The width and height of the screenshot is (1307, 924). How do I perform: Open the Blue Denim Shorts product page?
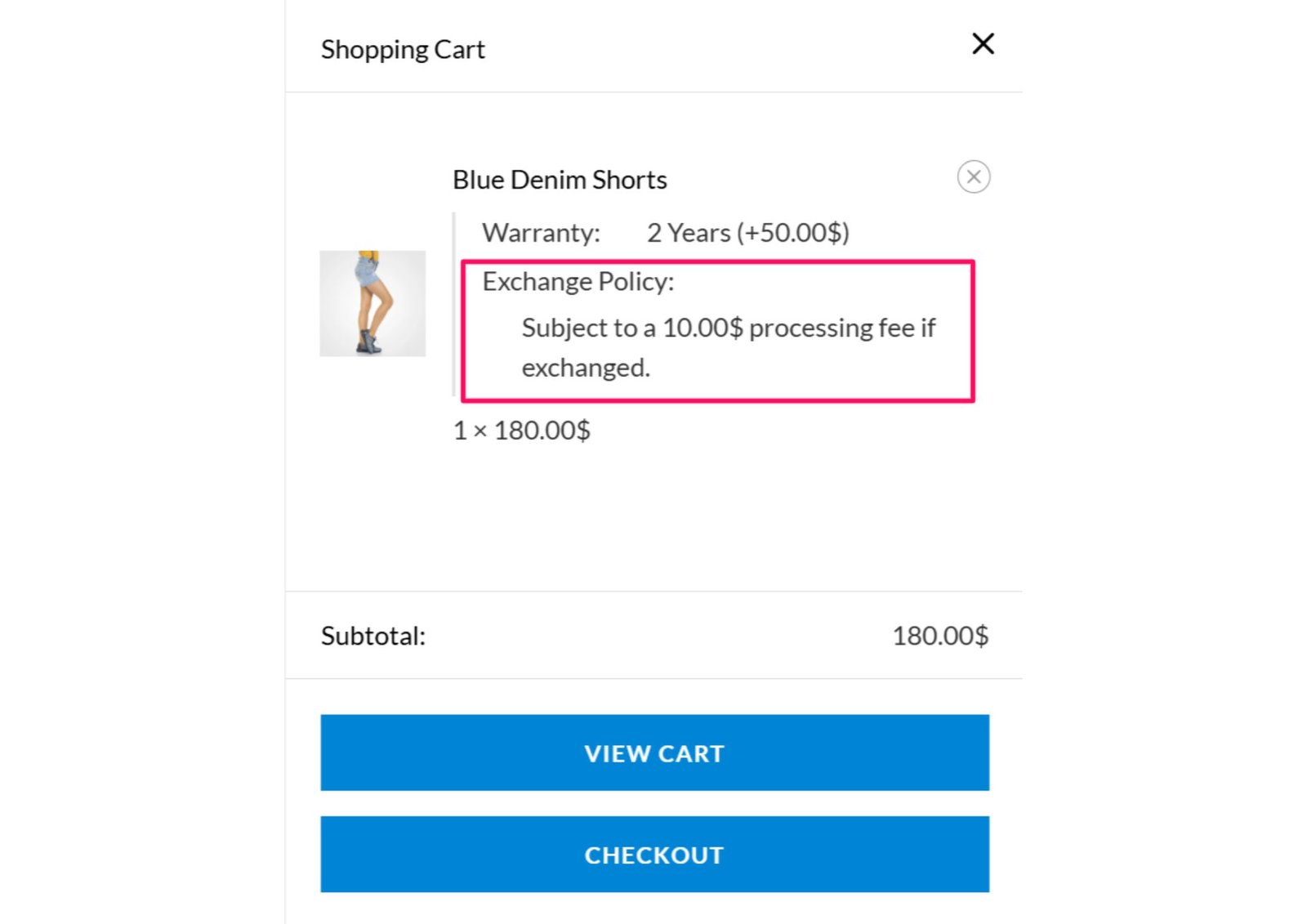click(x=560, y=179)
